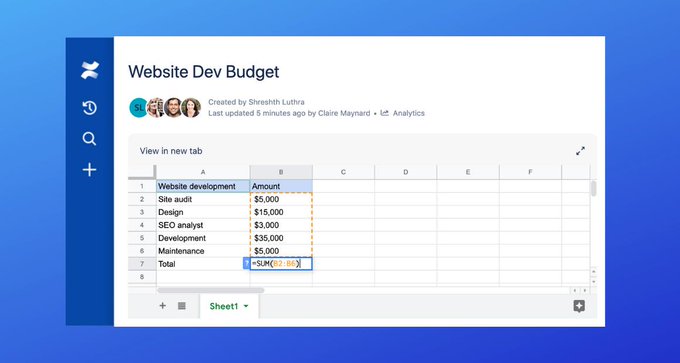Click the second contributor avatar

click(x=155, y=108)
